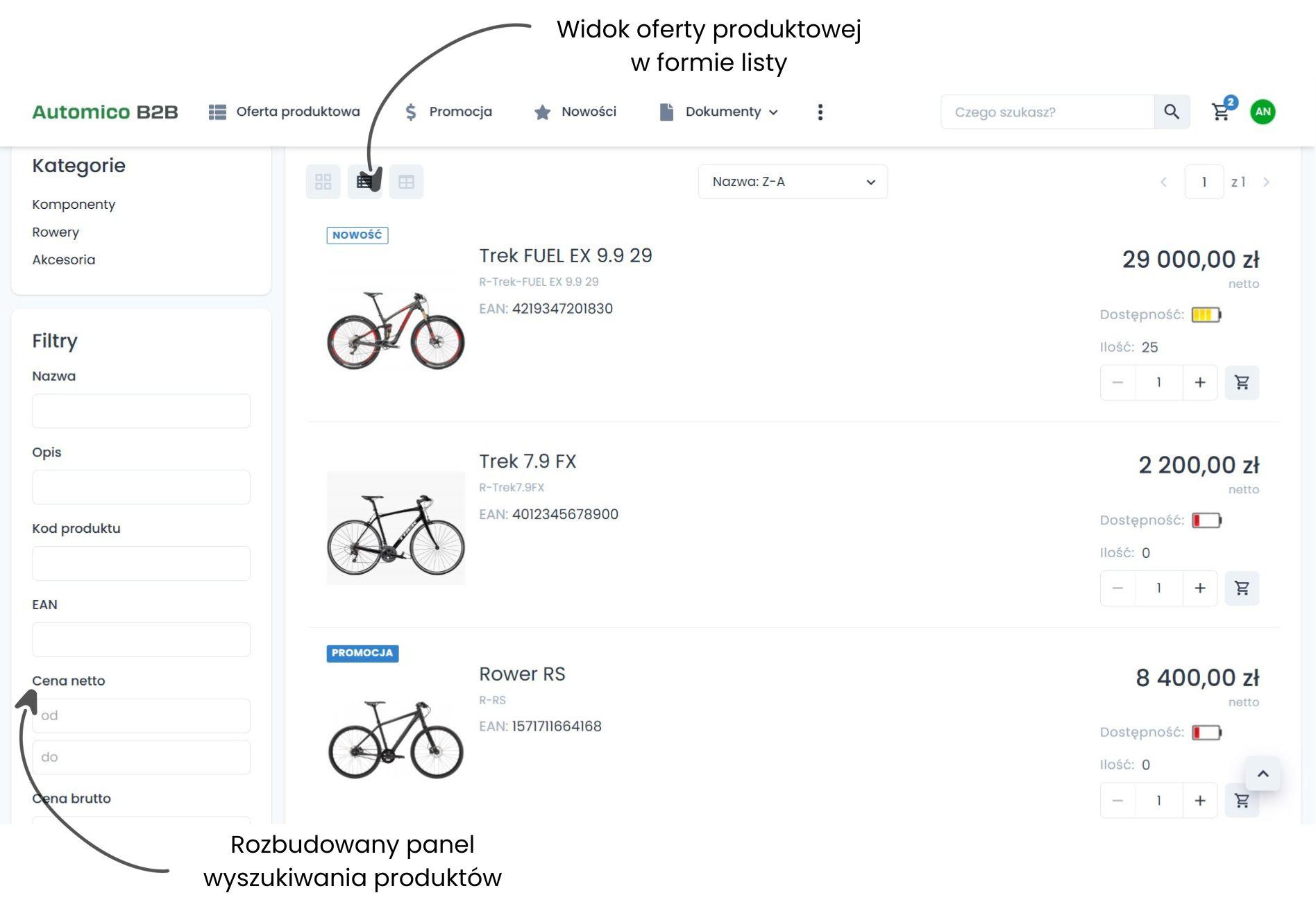Open the AN user avatar menu
Viewport: 1316px width, 902px height.
coord(1263,112)
